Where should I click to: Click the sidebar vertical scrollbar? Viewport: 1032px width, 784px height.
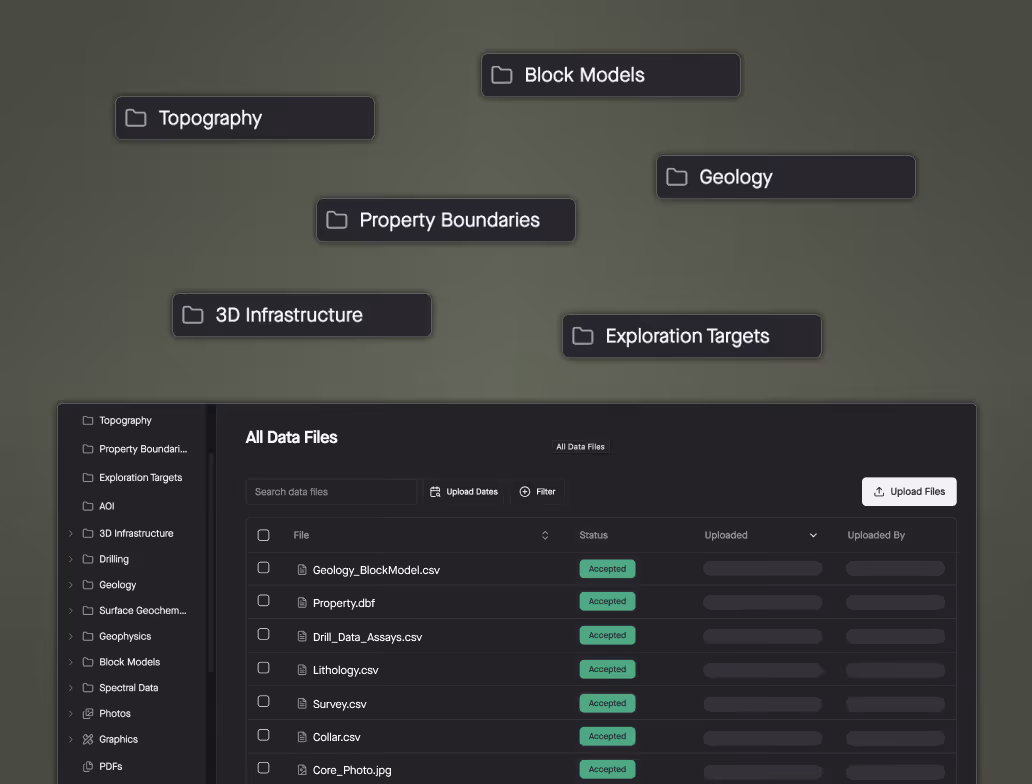[211, 563]
